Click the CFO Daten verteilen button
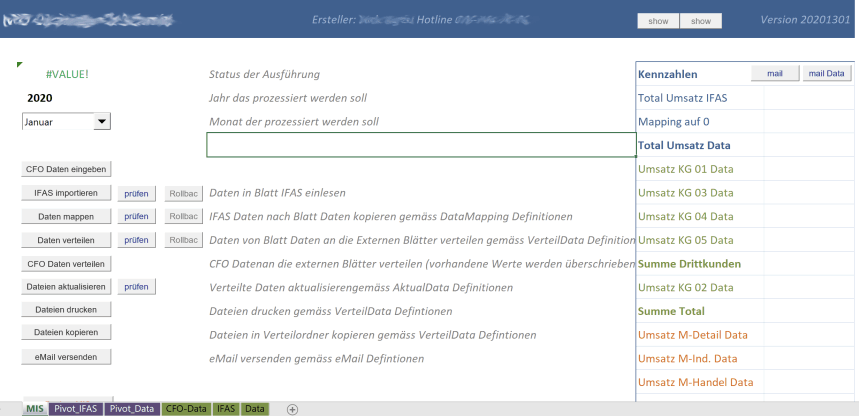The height and width of the screenshot is (416, 859). click(66, 264)
